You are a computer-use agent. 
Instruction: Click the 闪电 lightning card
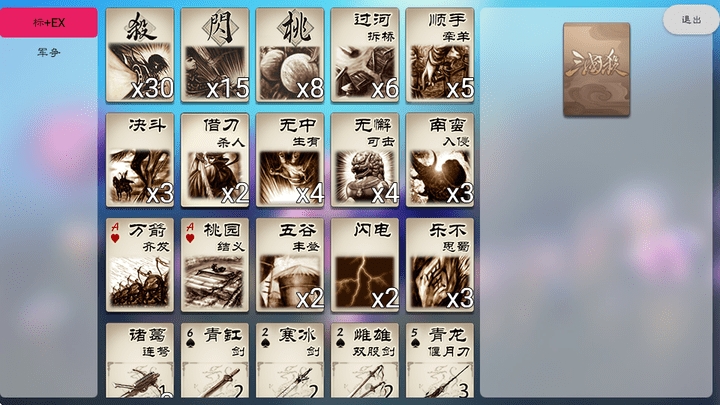365,265
